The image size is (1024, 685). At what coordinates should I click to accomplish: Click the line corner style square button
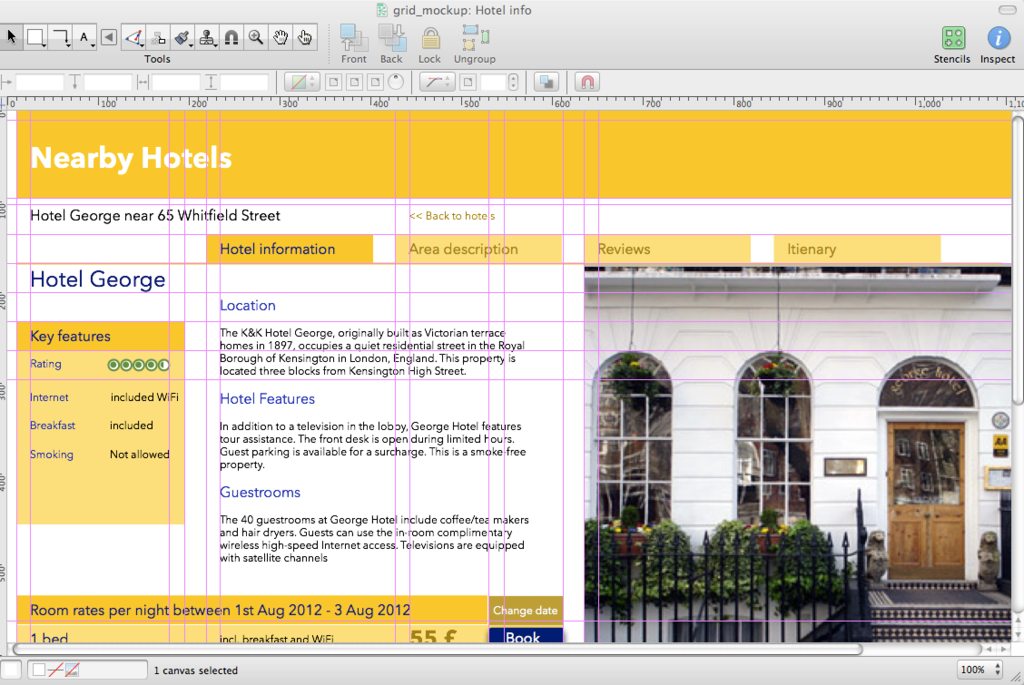coord(468,82)
